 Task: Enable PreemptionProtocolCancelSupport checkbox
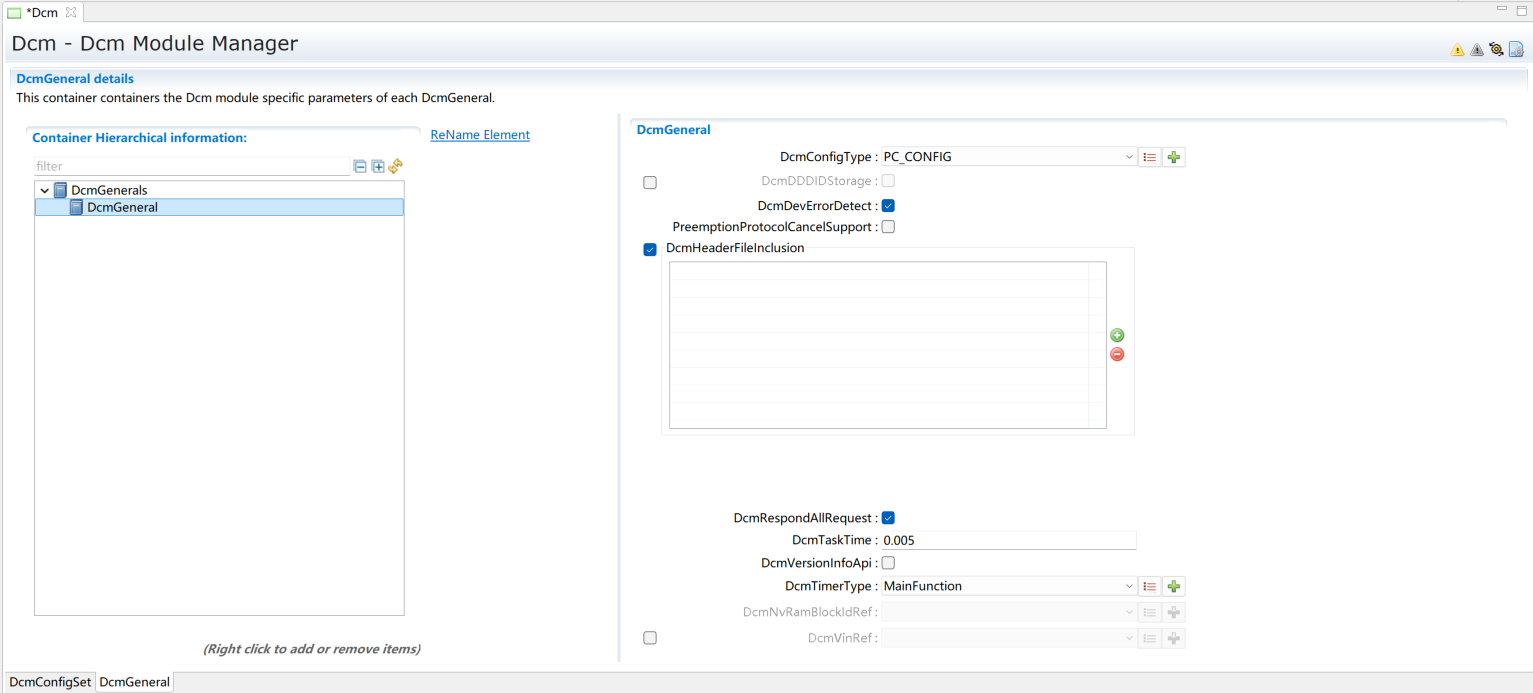coord(888,227)
